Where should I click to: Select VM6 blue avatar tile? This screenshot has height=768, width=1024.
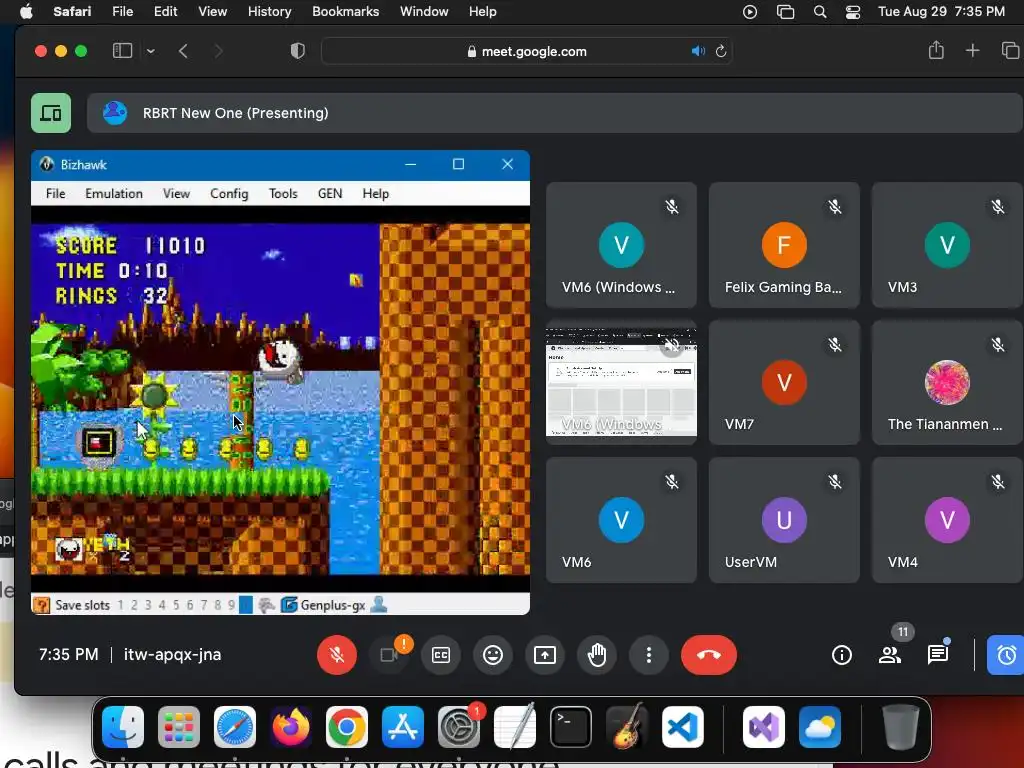[x=621, y=520]
